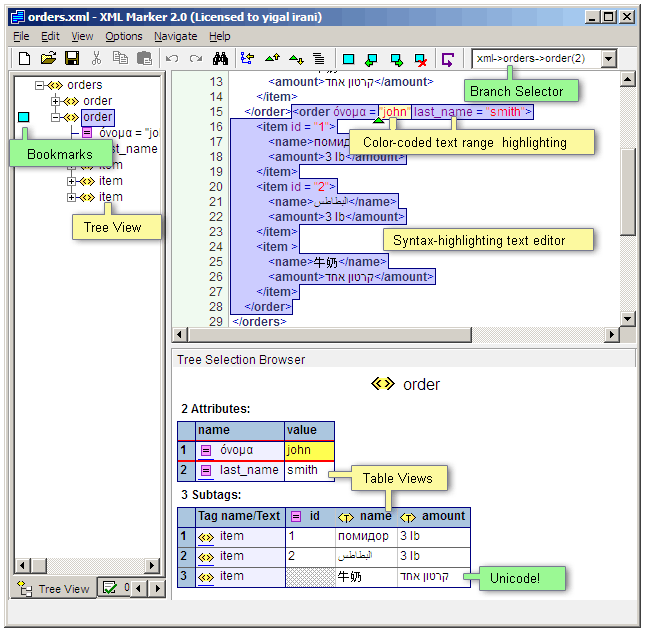Click the Cut scissors icon
This screenshot has height=632, width=645.
pyautogui.click(x=97, y=59)
